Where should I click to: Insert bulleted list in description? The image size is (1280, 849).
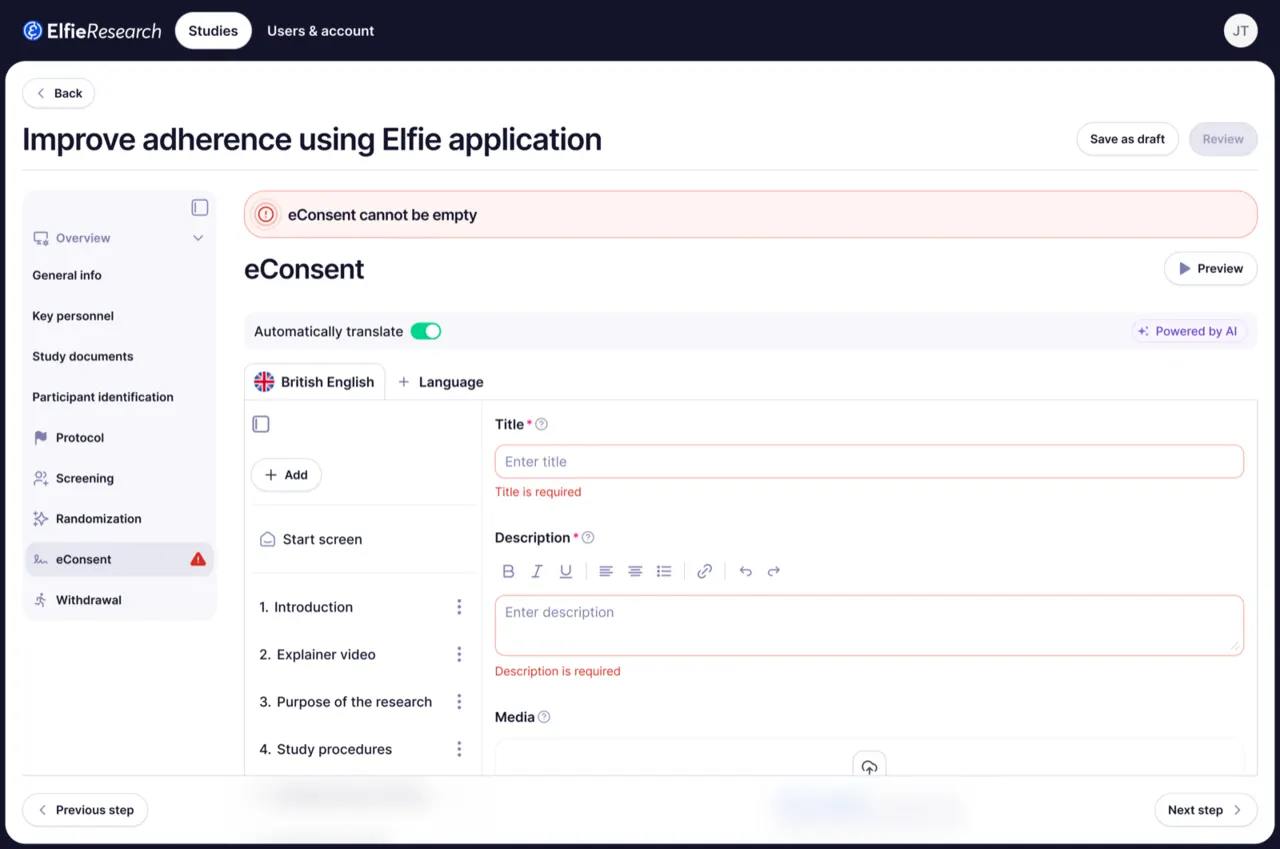tap(664, 571)
